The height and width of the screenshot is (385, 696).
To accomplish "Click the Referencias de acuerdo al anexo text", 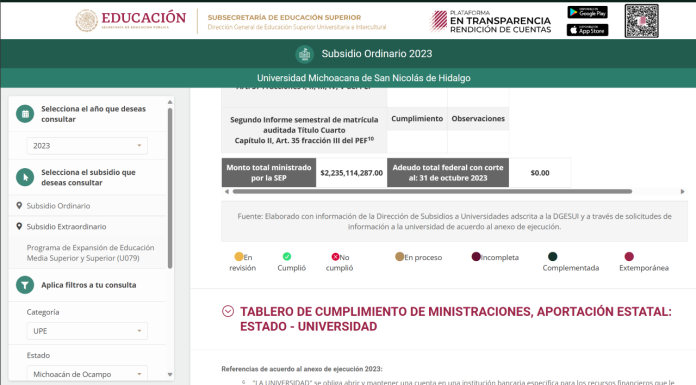I will tap(302, 369).
